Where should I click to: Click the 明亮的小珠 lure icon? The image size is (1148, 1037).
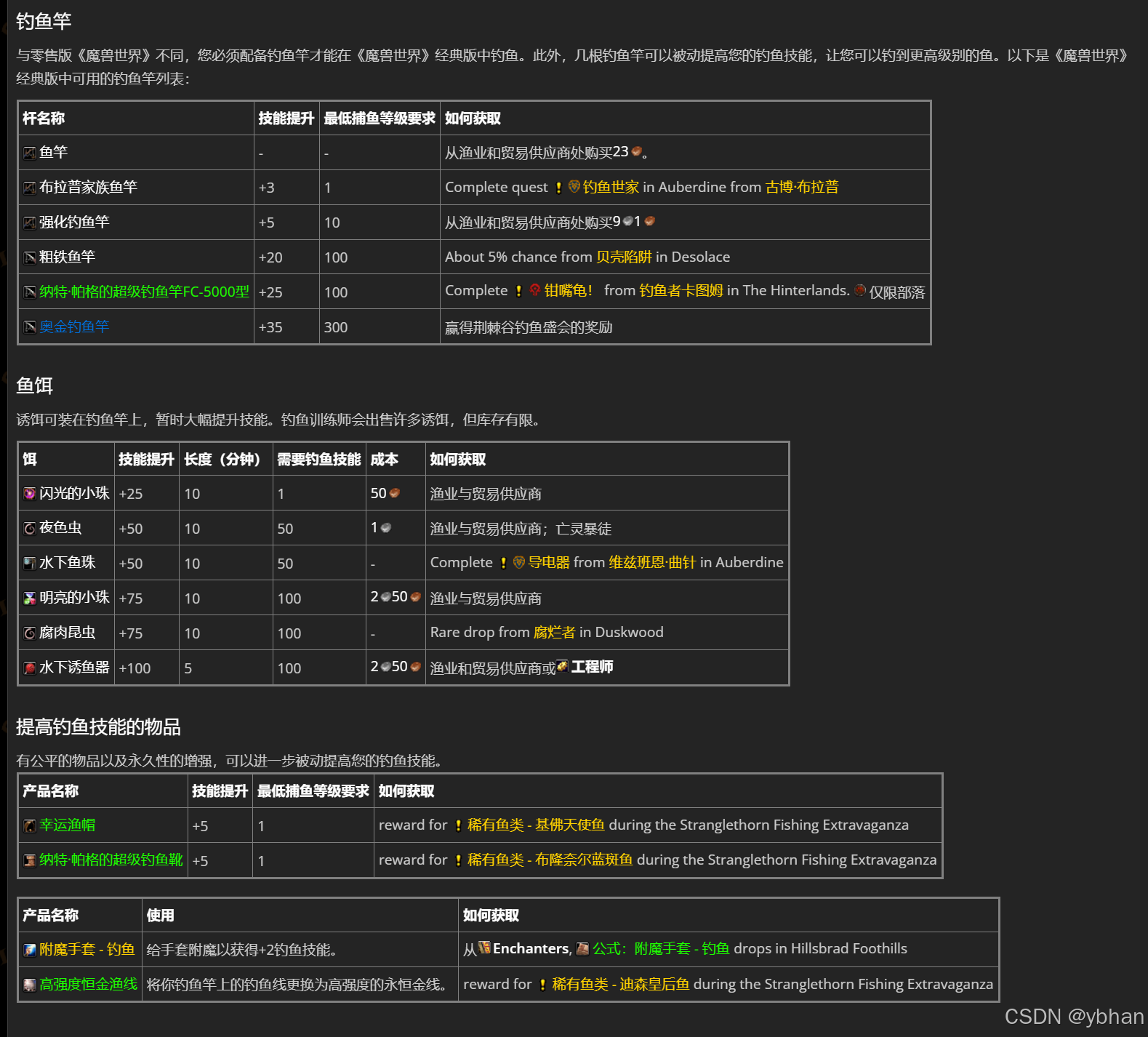point(29,598)
